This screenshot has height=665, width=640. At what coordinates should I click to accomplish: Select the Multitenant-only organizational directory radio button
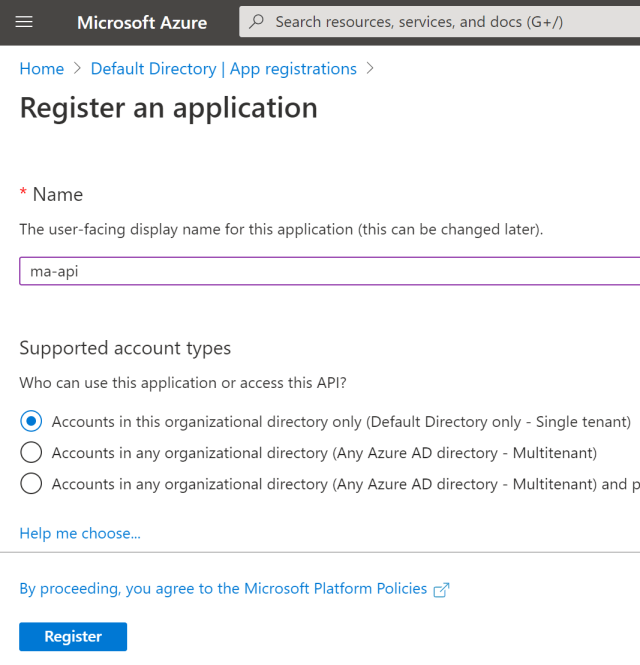31,453
